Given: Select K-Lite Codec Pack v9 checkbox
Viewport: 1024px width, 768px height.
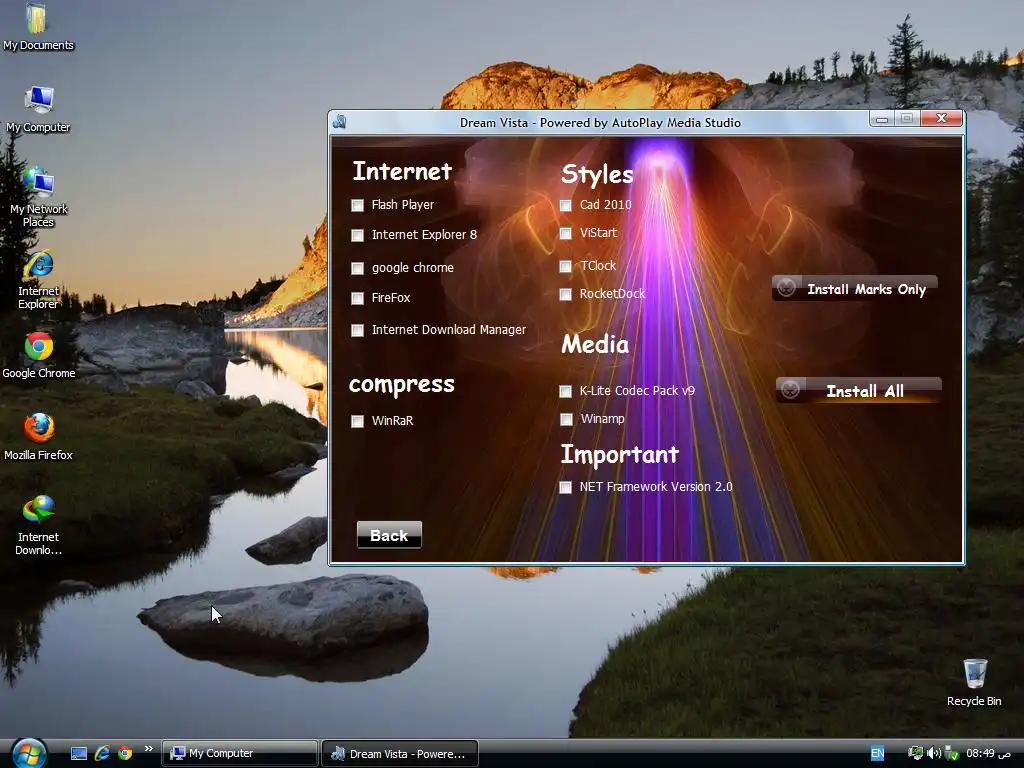Looking at the screenshot, I should [x=566, y=391].
